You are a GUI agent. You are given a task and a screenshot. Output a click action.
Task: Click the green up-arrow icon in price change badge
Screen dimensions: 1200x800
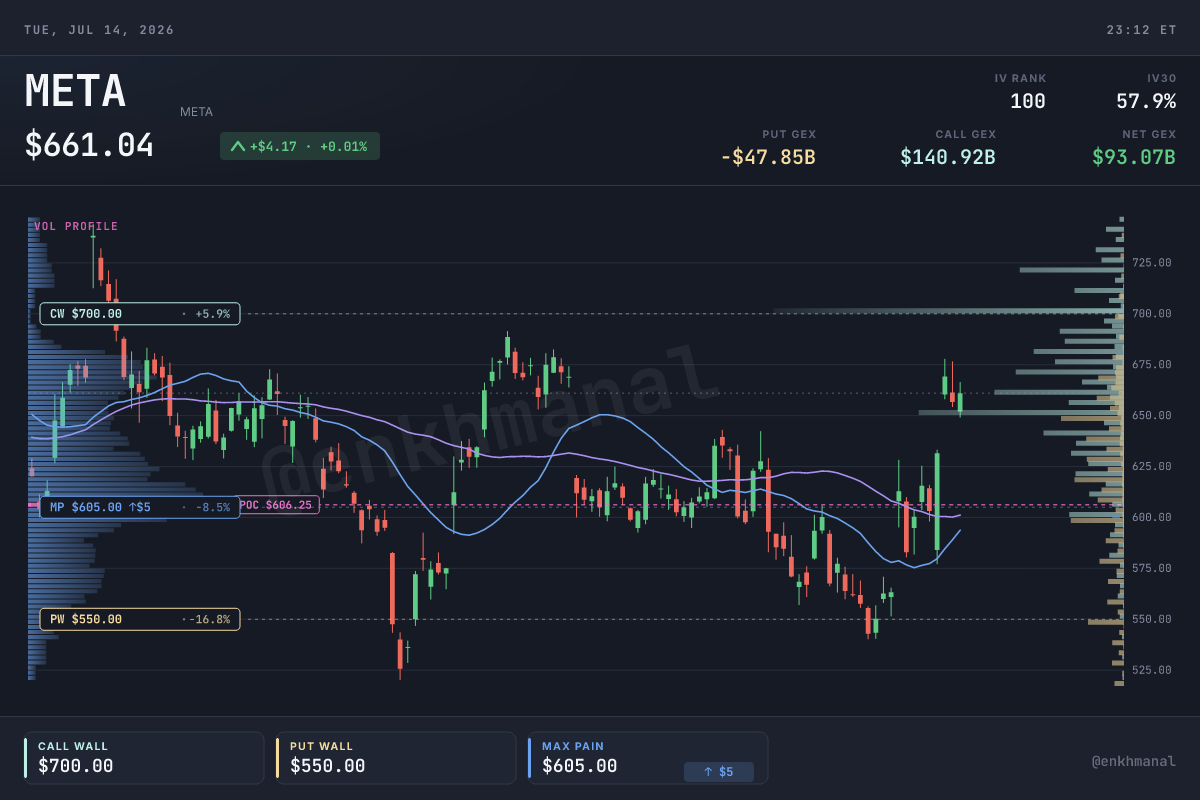[238, 146]
